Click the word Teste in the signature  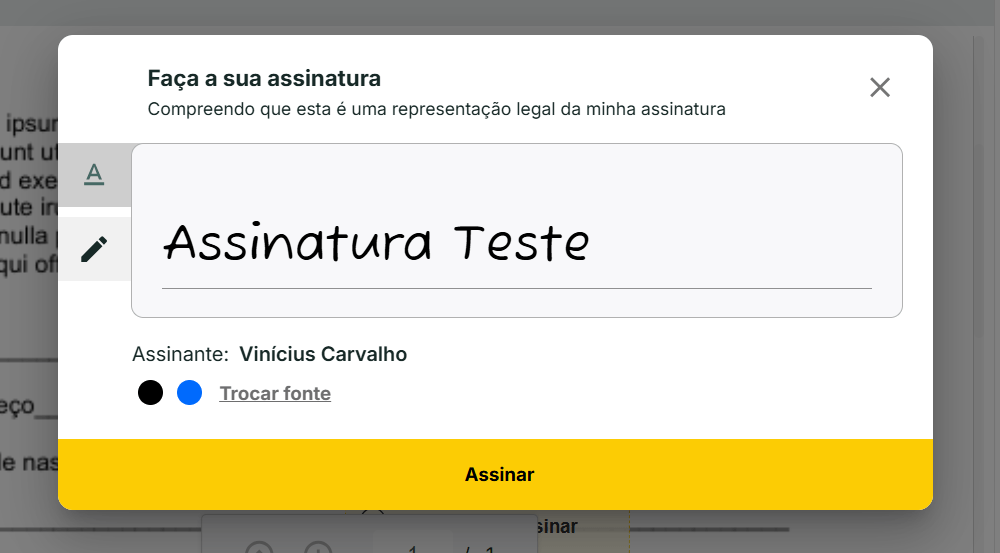(521, 243)
